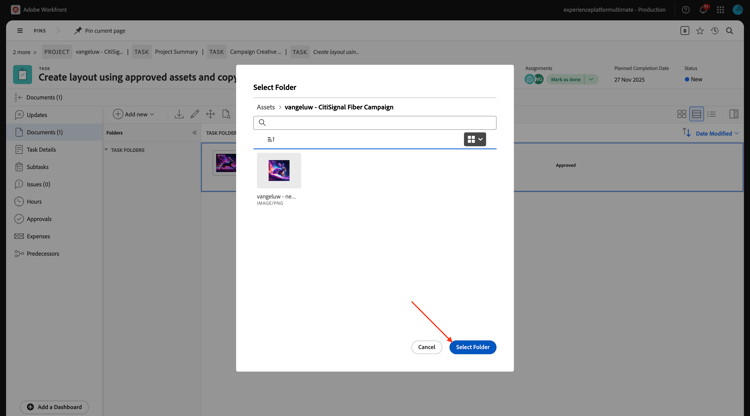Select document thumbnail in background list

(x=224, y=163)
